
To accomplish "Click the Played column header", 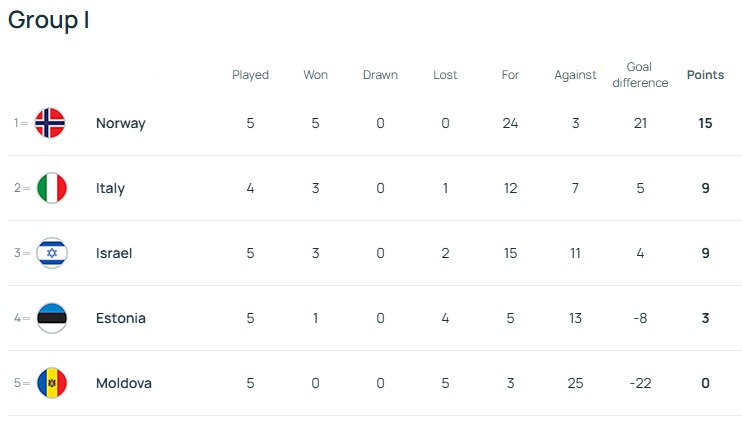I will pos(250,75).
